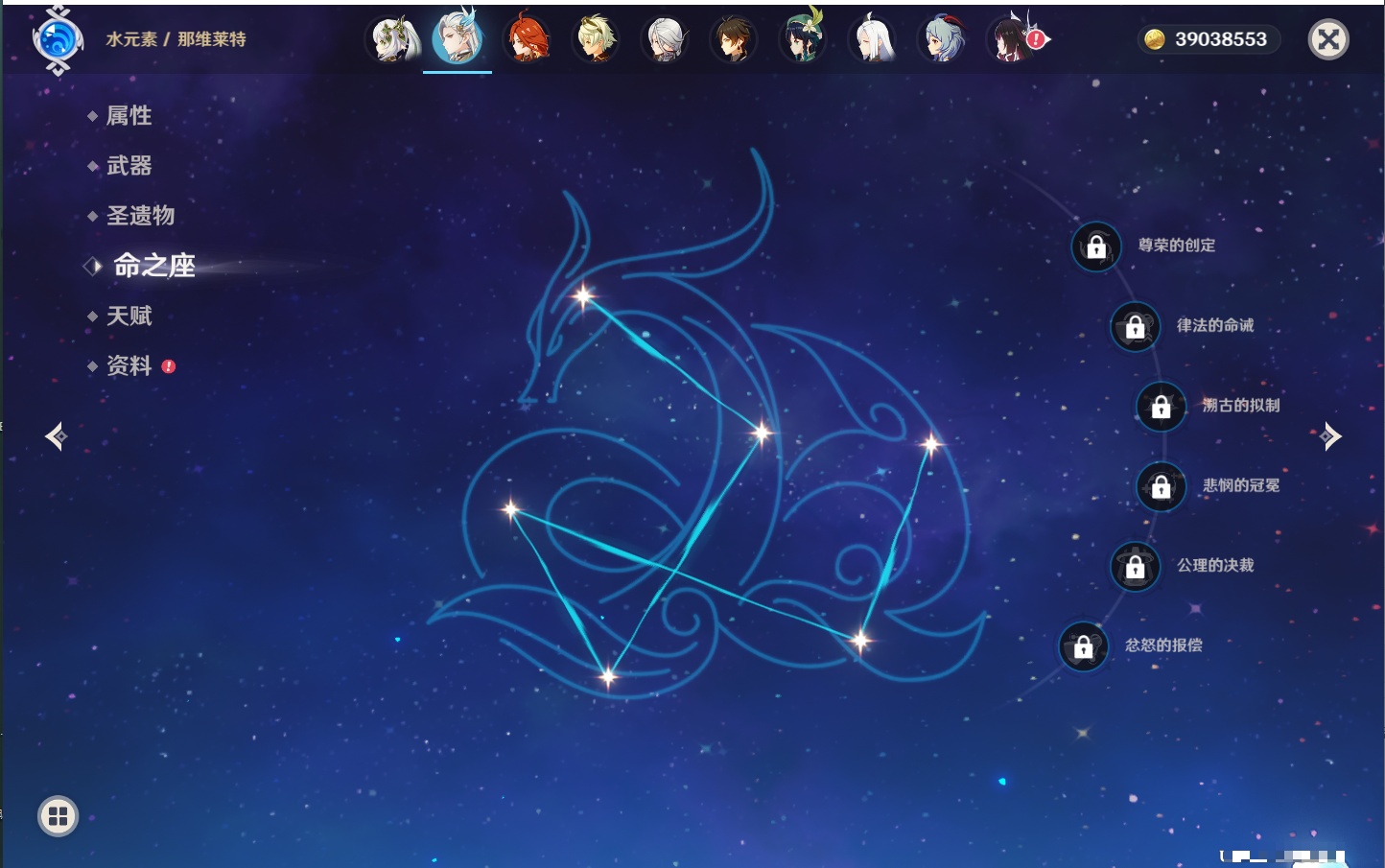Choose the blue-haired avatar with red horns
The width and height of the screenshot is (1385, 868).
[942, 39]
